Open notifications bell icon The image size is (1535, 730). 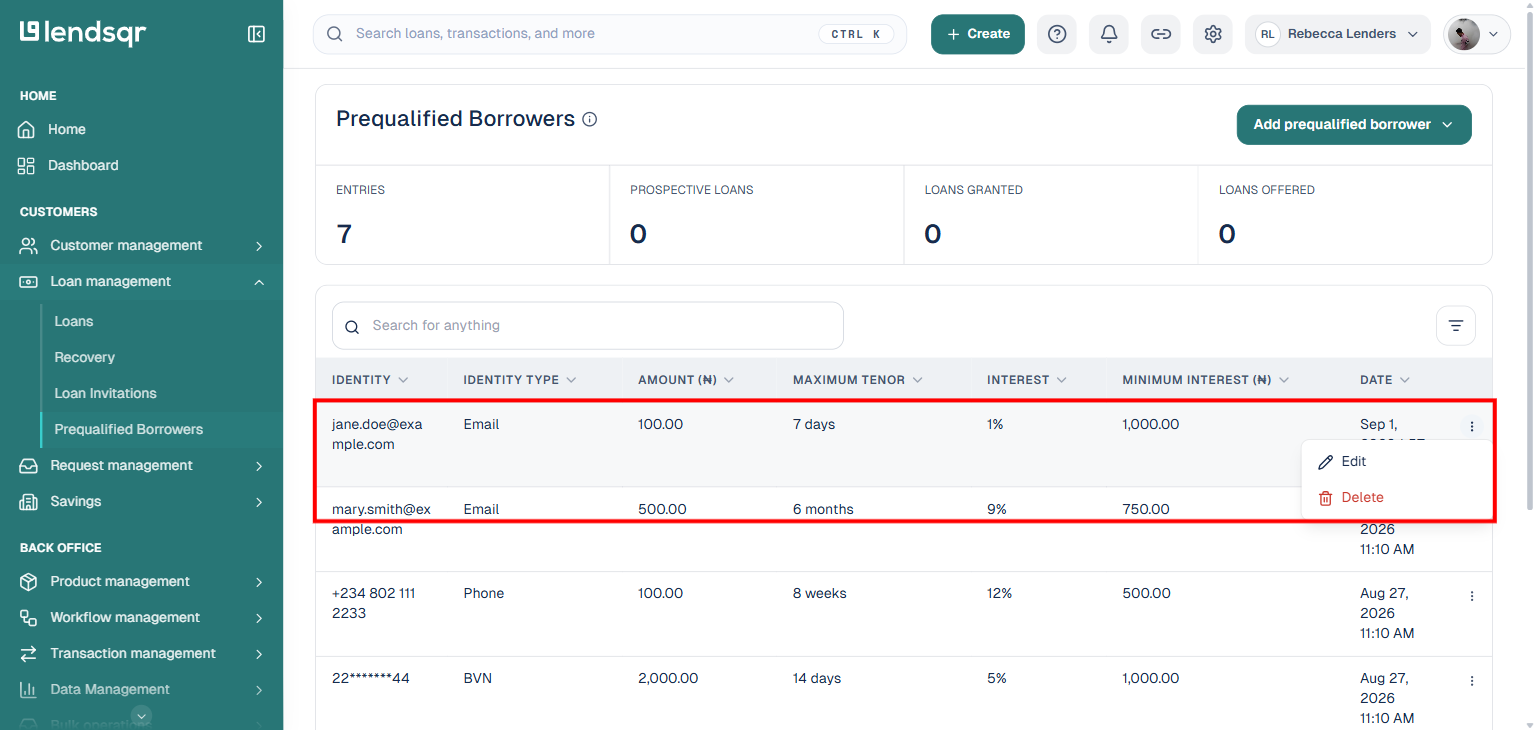click(x=1109, y=34)
